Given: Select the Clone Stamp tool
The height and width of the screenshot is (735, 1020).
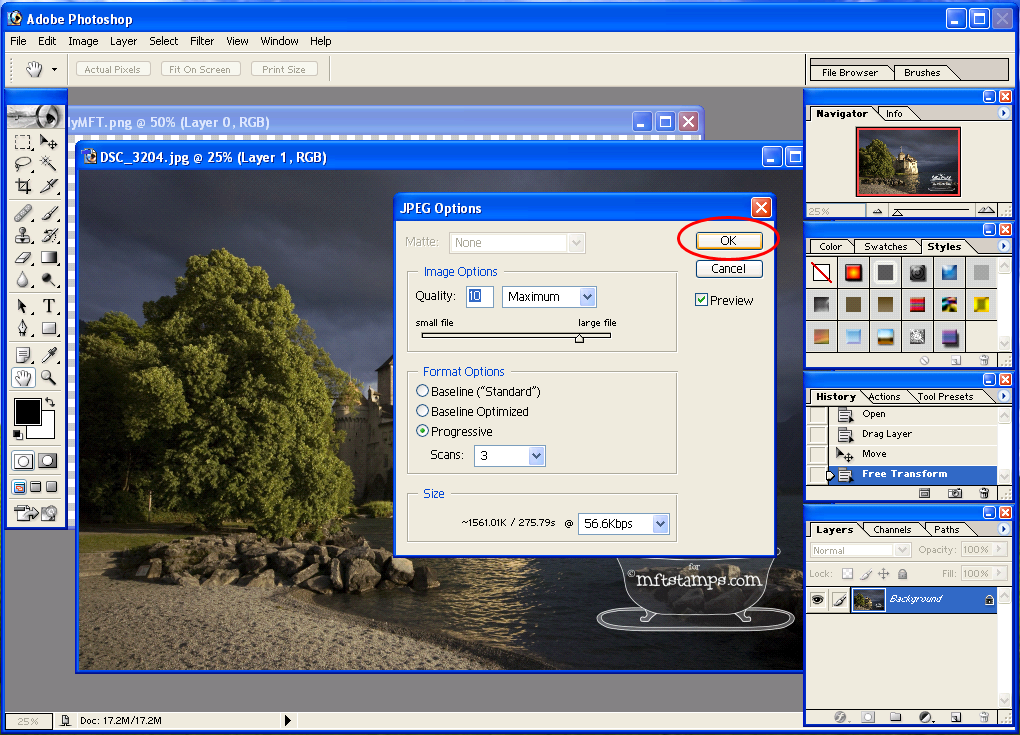Looking at the screenshot, I should click(23, 235).
